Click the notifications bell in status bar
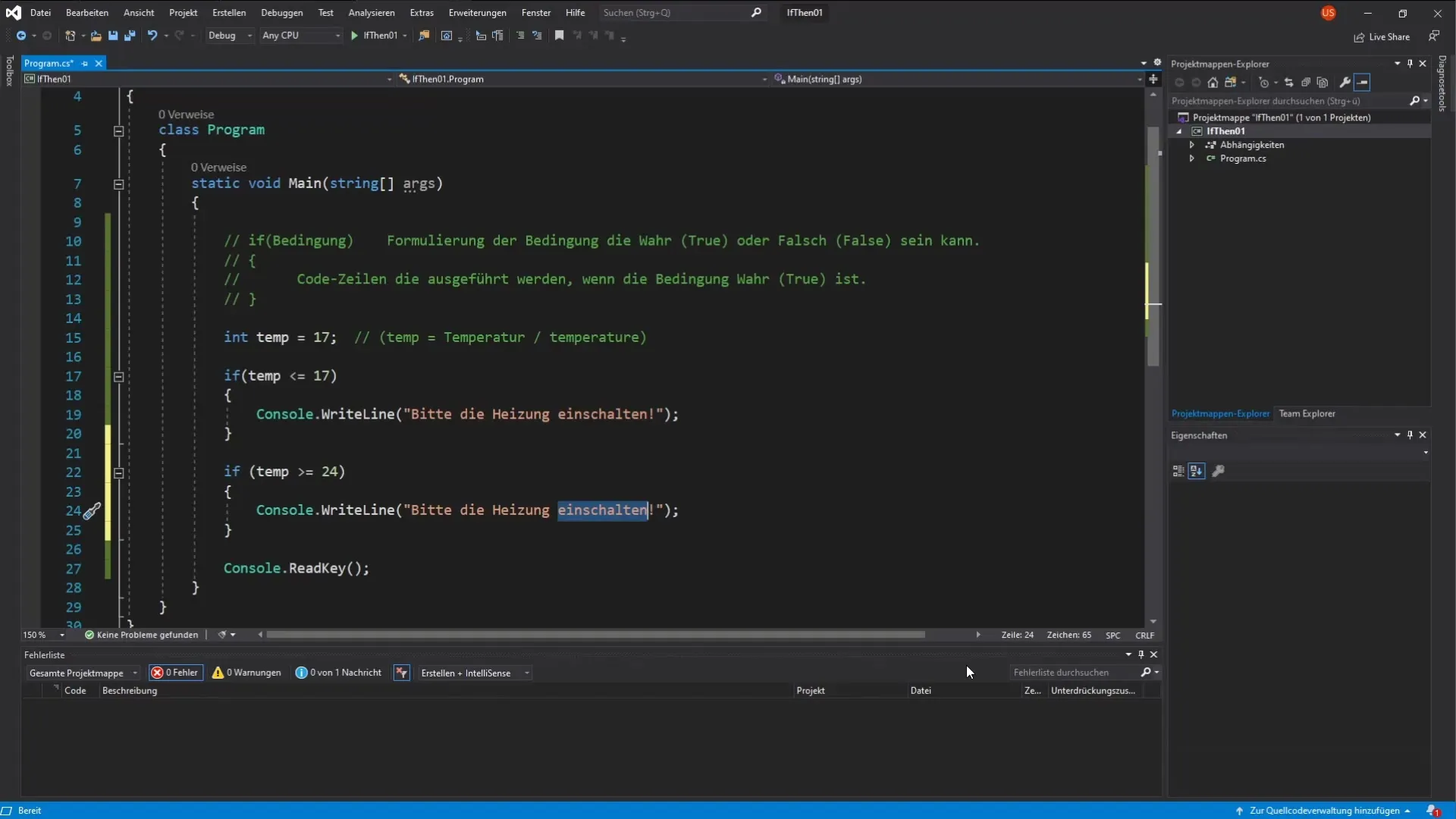 coord(1432,811)
